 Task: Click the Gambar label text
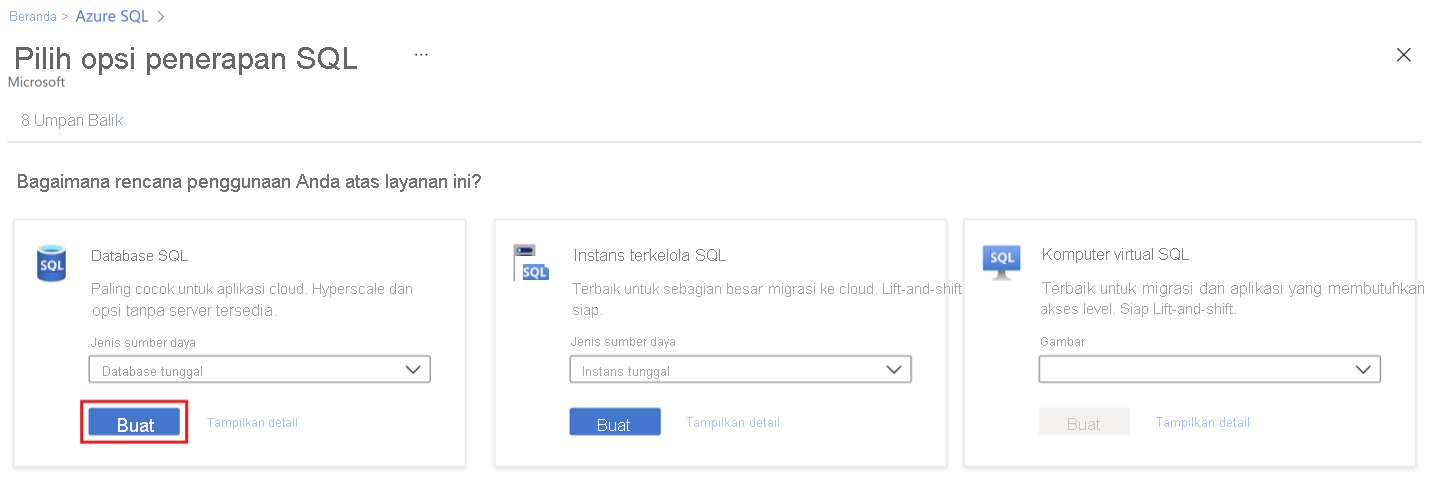coord(1062,342)
